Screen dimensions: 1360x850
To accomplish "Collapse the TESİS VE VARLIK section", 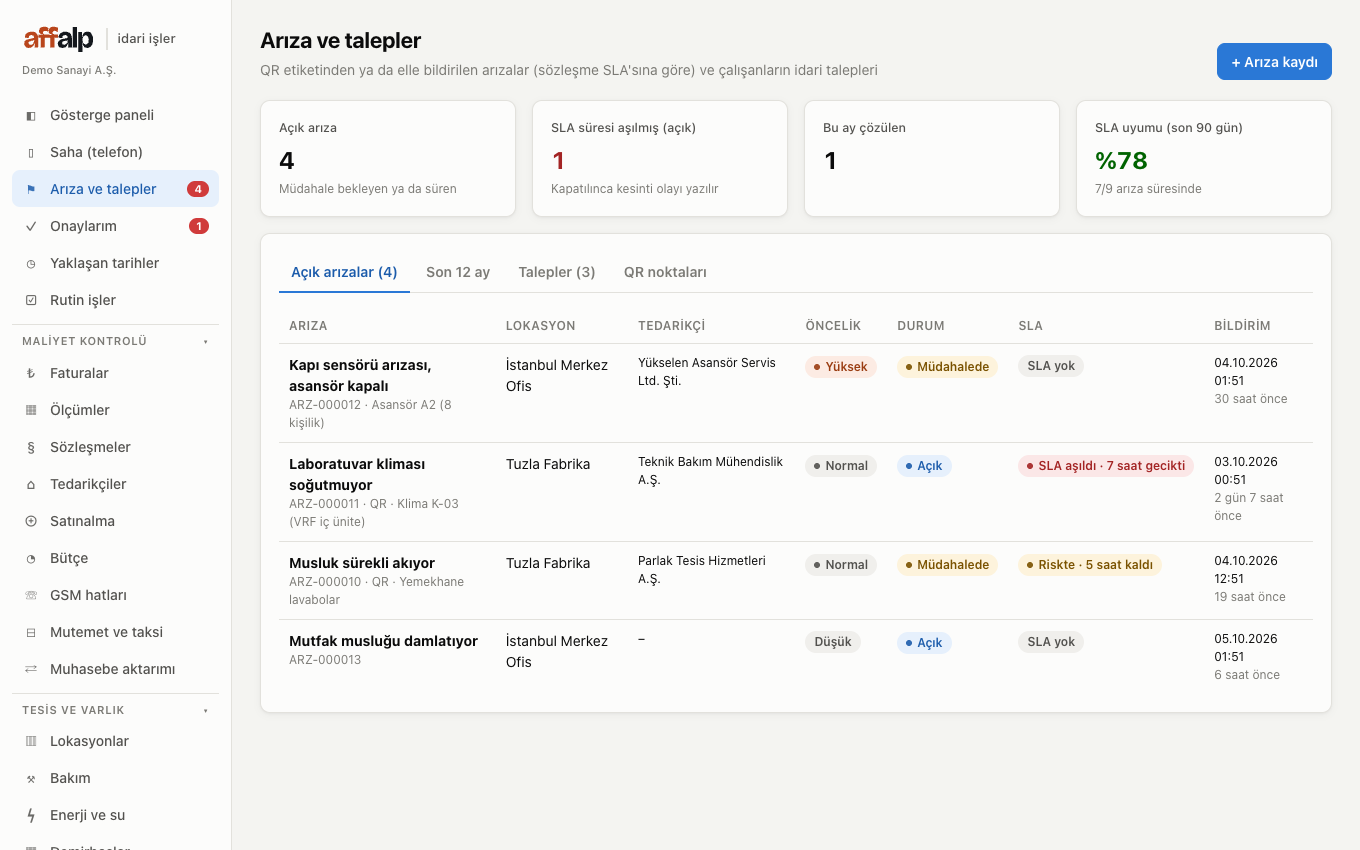I will pos(115,710).
